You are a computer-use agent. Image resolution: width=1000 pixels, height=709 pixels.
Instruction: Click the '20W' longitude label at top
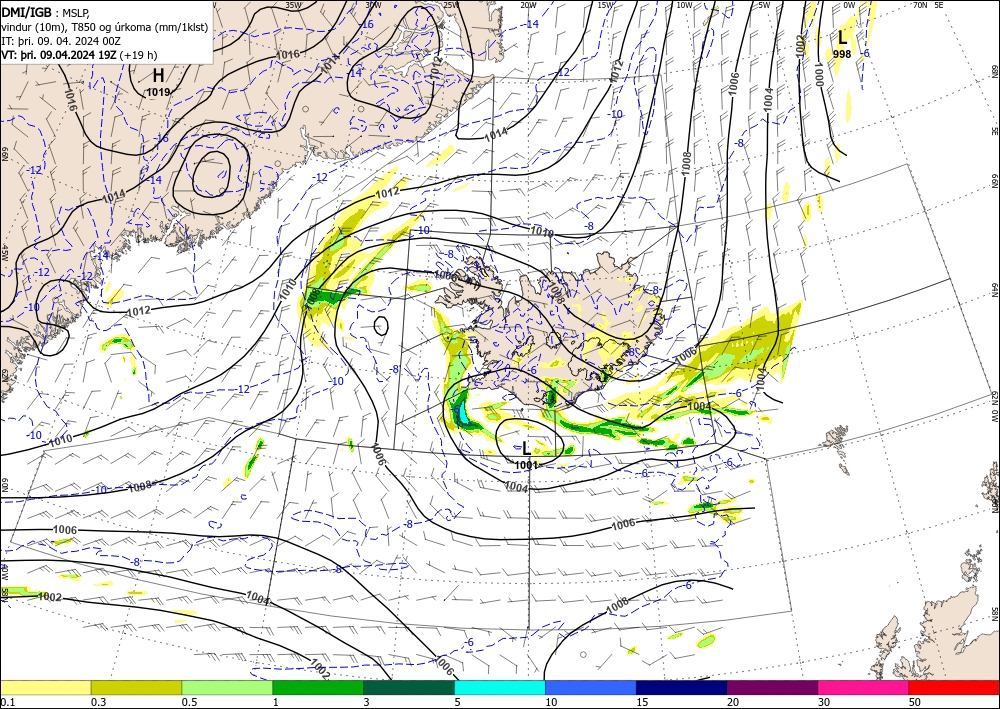(528, 5)
